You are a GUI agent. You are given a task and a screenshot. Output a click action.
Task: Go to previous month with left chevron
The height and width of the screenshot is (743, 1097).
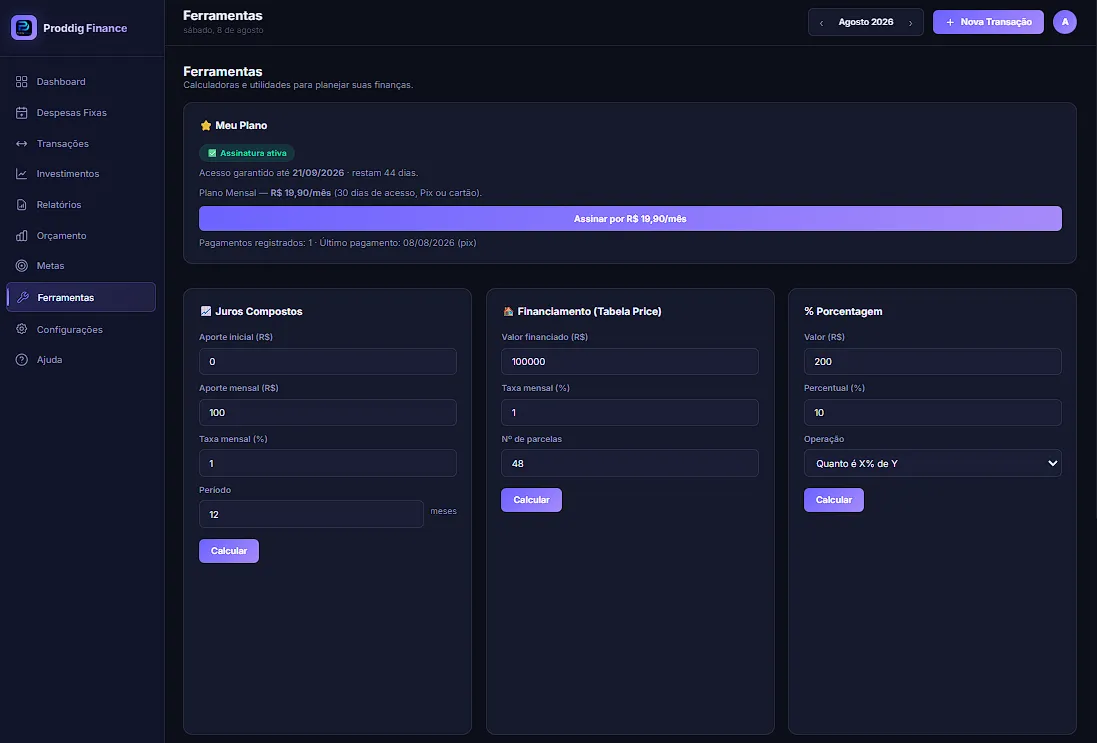click(821, 23)
